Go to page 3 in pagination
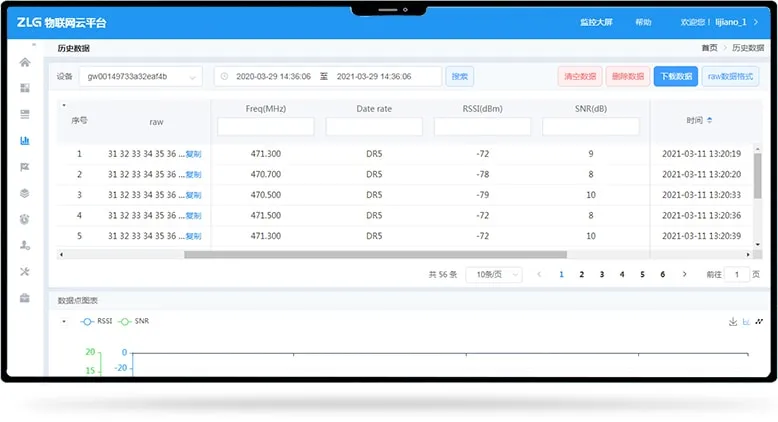Image resolution: width=778 pixels, height=422 pixels. pos(601,274)
